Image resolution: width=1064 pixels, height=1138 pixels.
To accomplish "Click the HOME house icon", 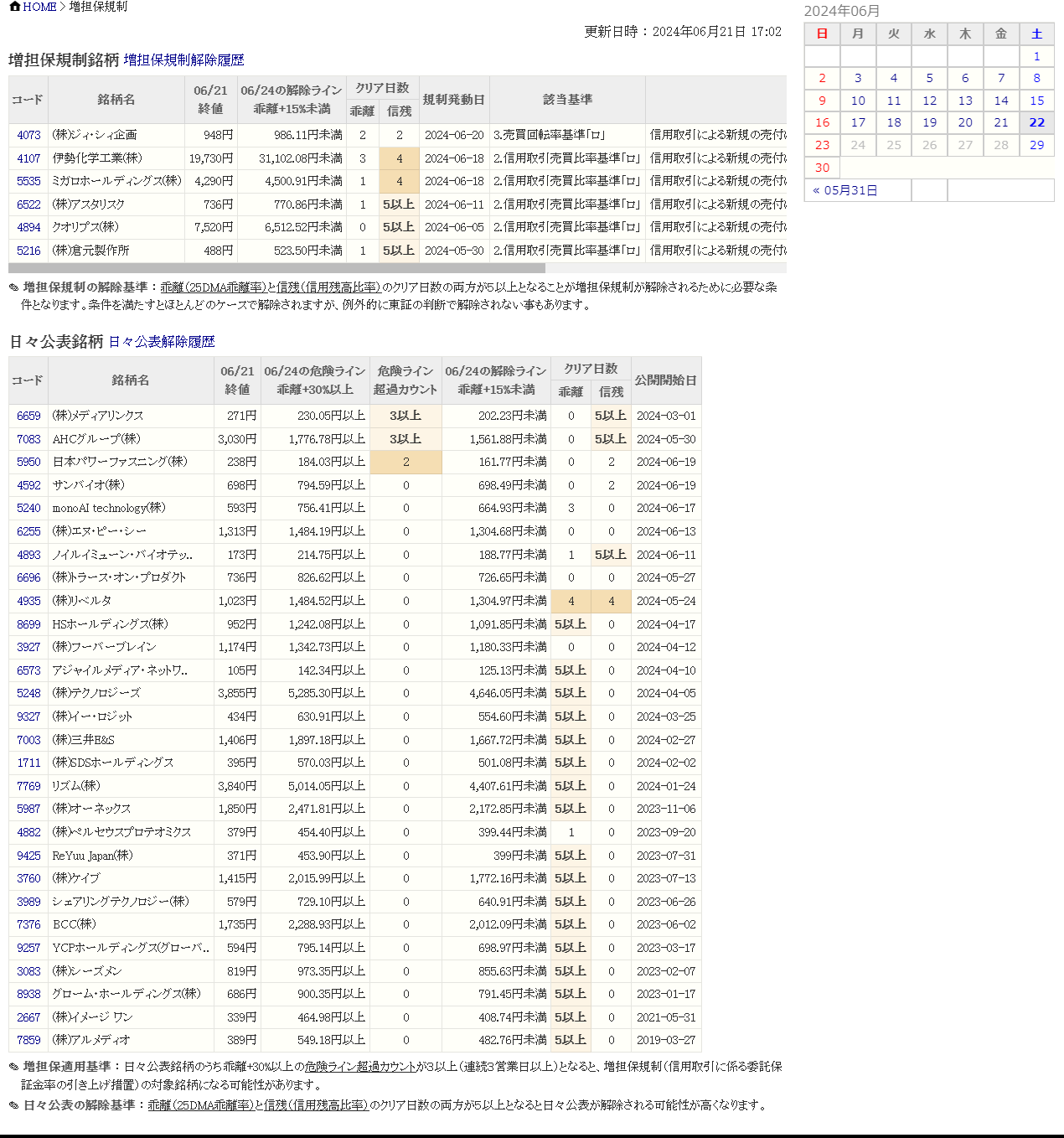I will tap(14, 7).
